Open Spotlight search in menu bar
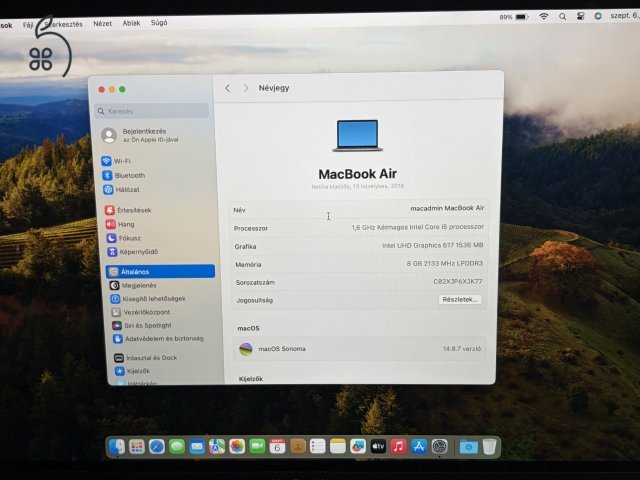640x480 pixels. coord(562,17)
